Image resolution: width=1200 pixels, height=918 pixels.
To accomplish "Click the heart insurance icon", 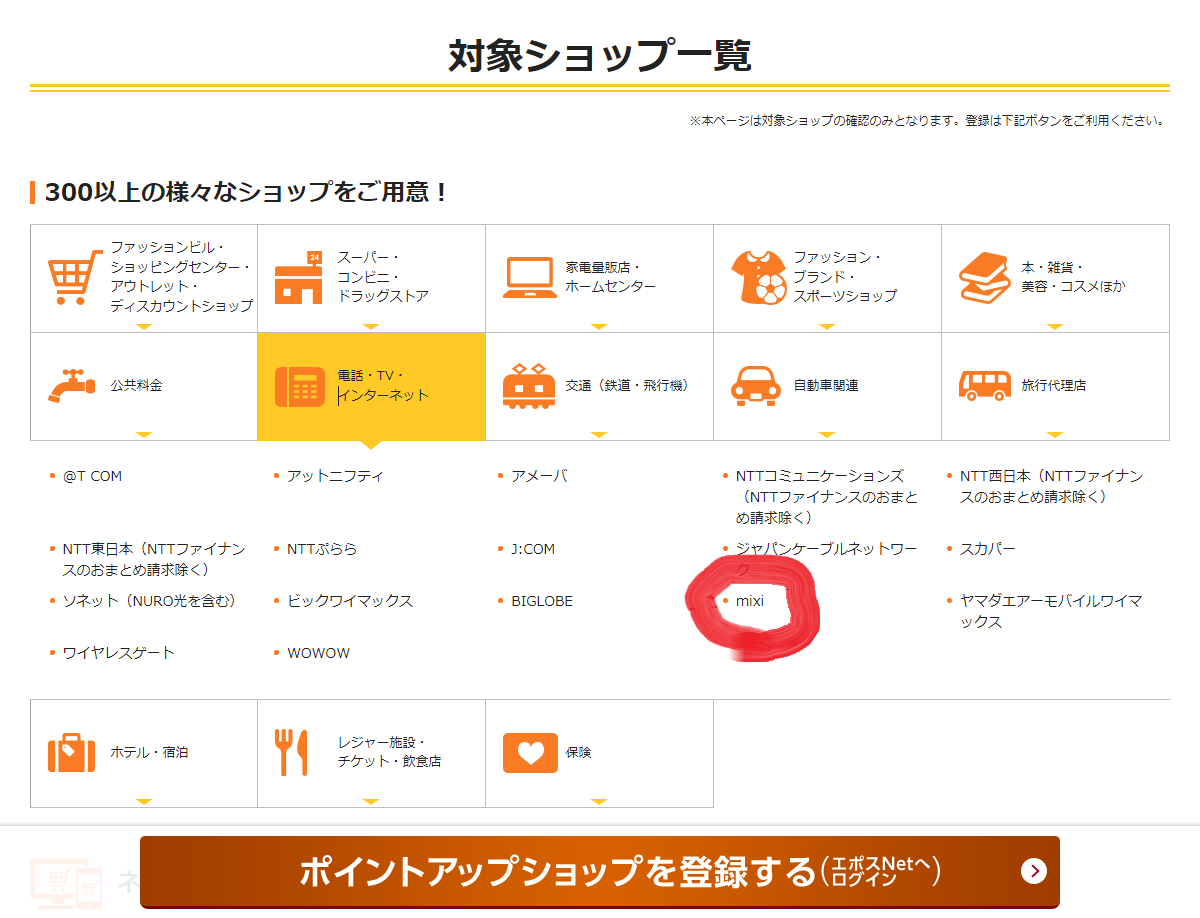I will [530, 753].
